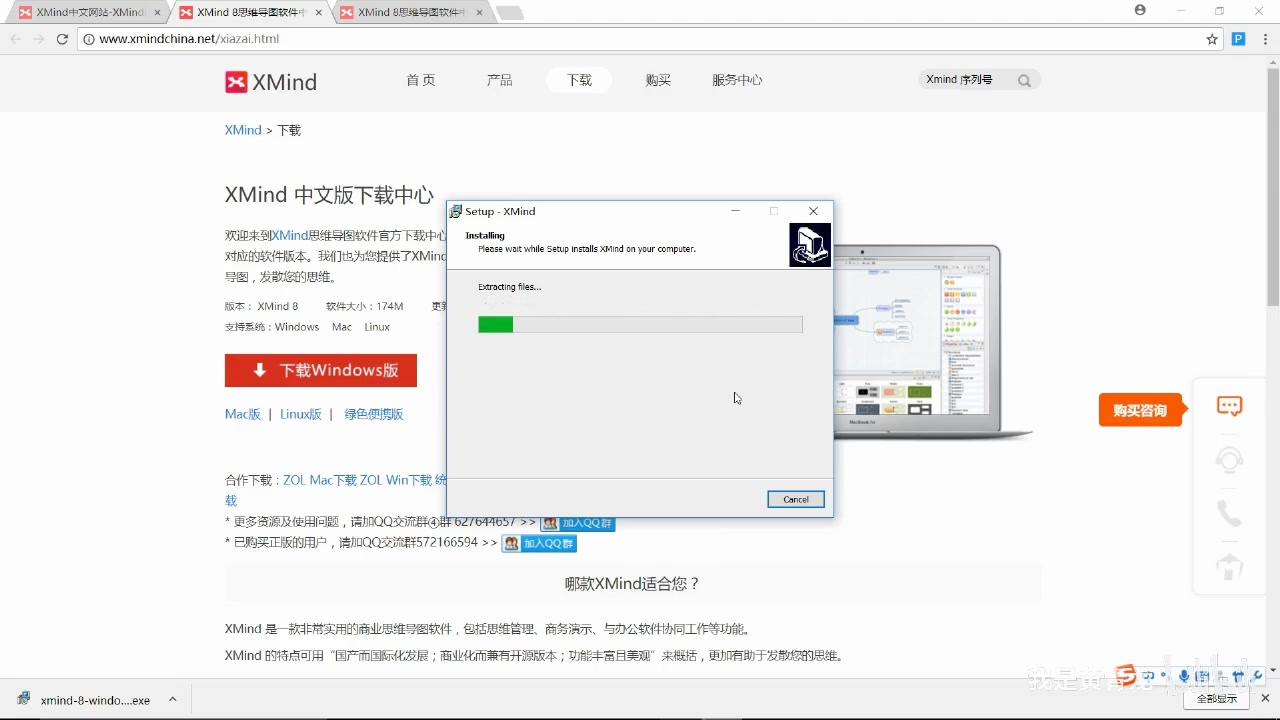Open the 购买 navigation item
The width and height of the screenshot is (1280, 720).
pos(658,80)
